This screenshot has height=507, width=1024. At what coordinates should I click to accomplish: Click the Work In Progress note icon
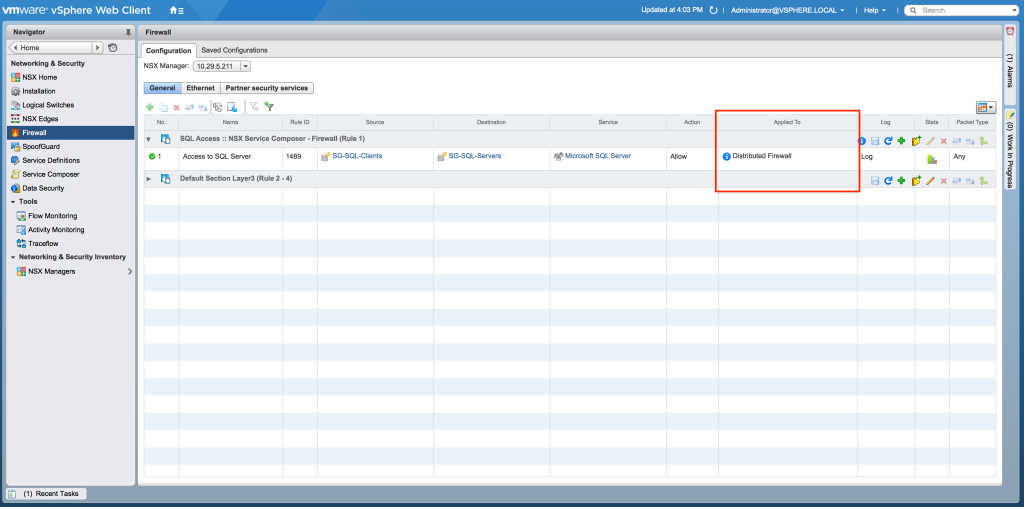coord(1010,115)
